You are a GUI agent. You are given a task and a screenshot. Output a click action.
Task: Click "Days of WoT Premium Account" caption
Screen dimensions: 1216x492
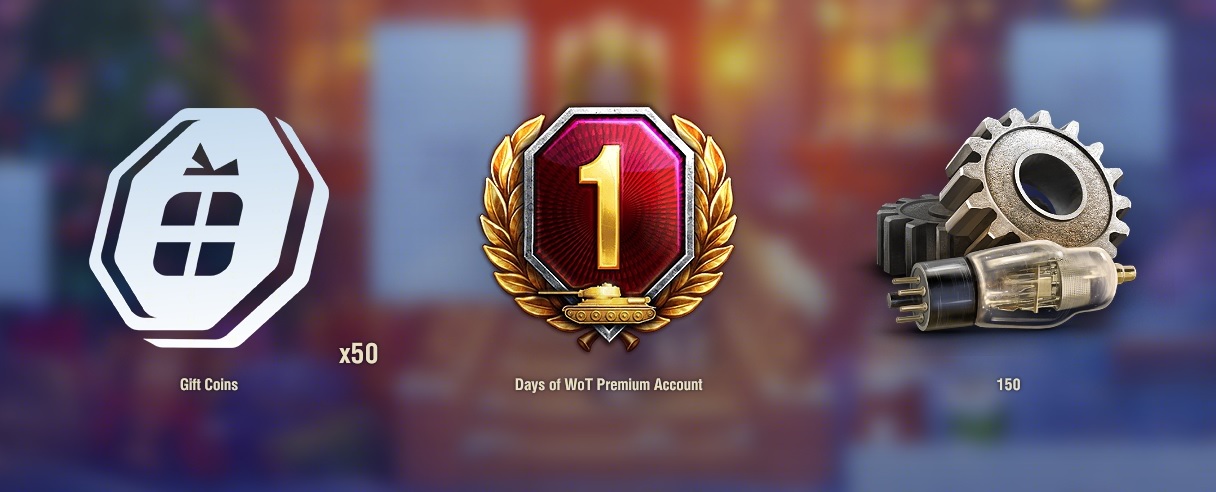tap(608, 384)
